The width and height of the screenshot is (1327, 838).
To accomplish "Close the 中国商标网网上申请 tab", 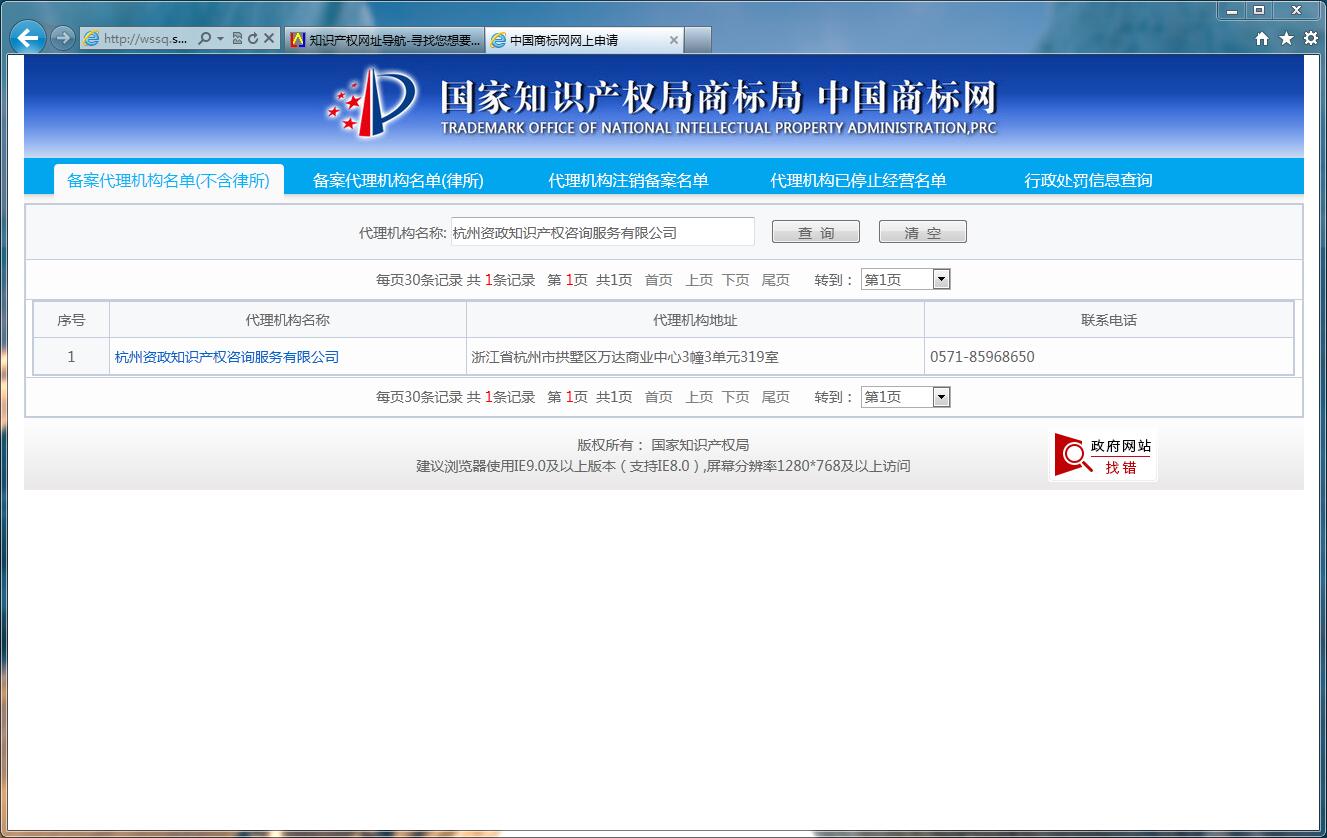I will [x=674, y=40].
